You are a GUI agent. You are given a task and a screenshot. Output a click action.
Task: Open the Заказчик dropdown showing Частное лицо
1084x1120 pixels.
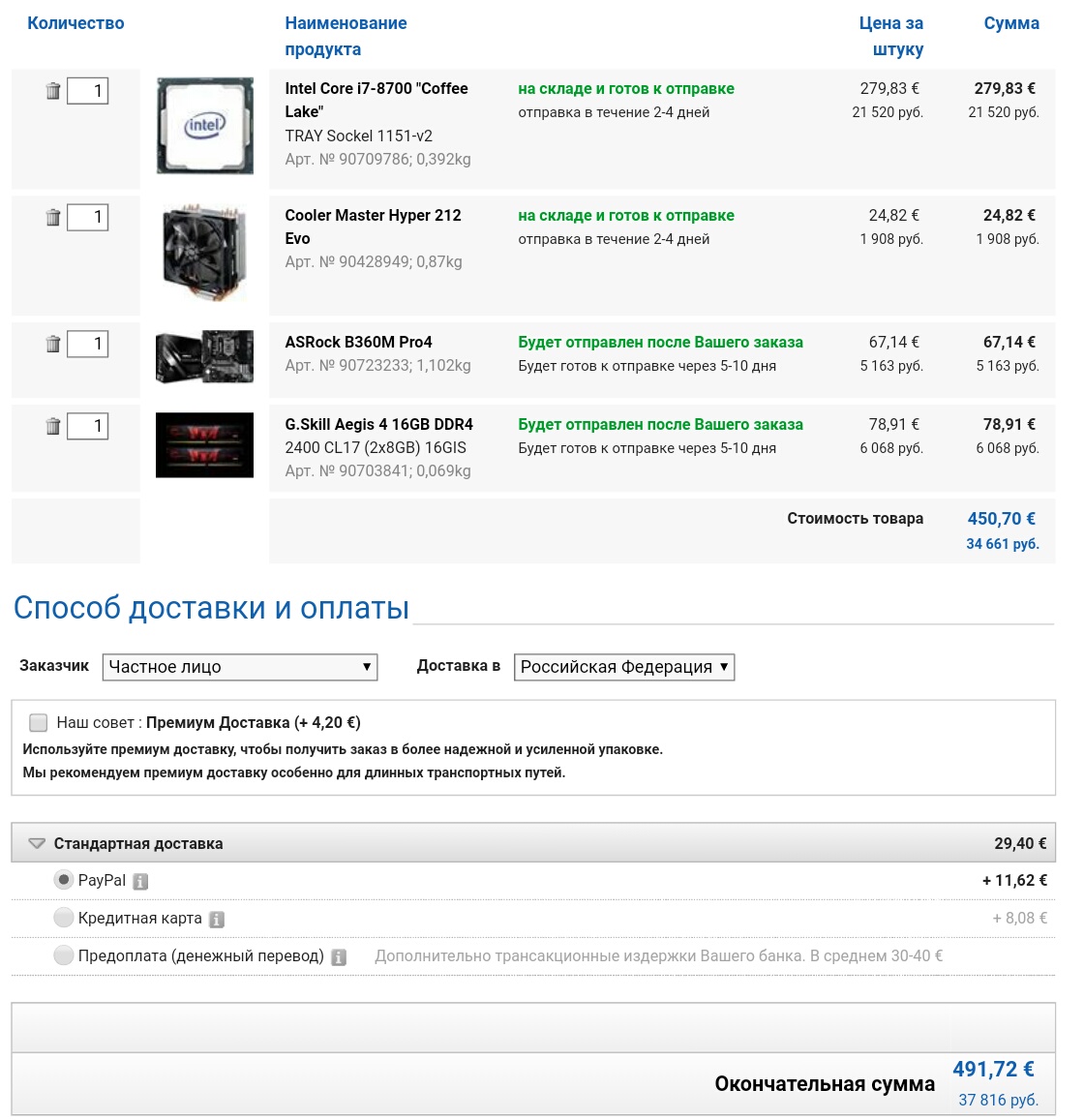[240, 667]
